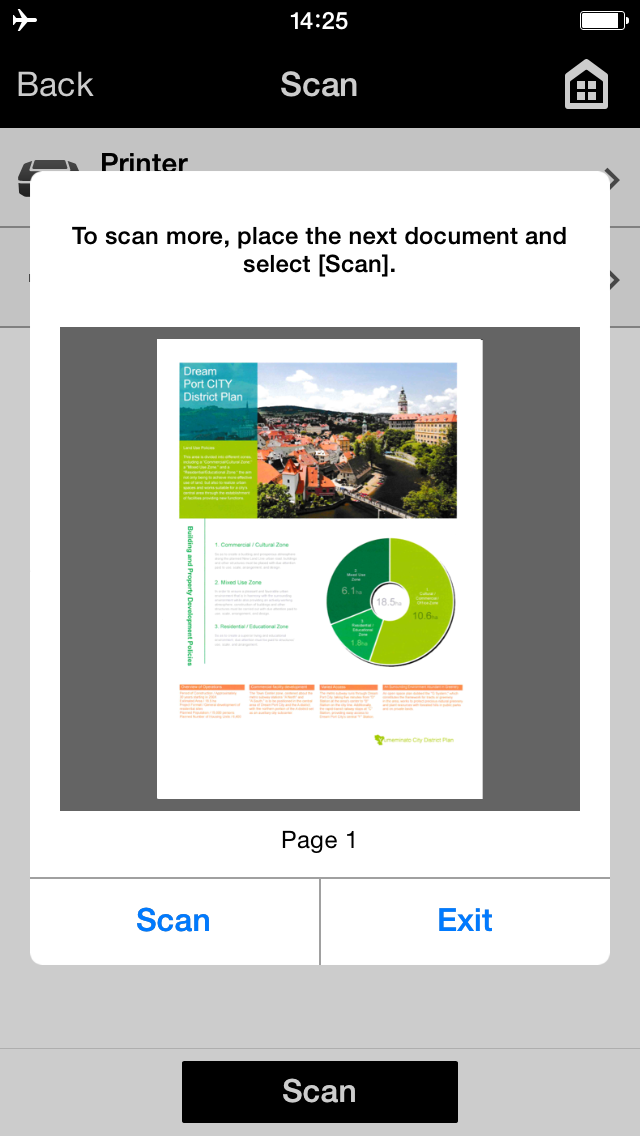Screen dimensions: 640x1136
Task: Tap the 'To scan more' instruction text
Action: (x=320, y=250)
